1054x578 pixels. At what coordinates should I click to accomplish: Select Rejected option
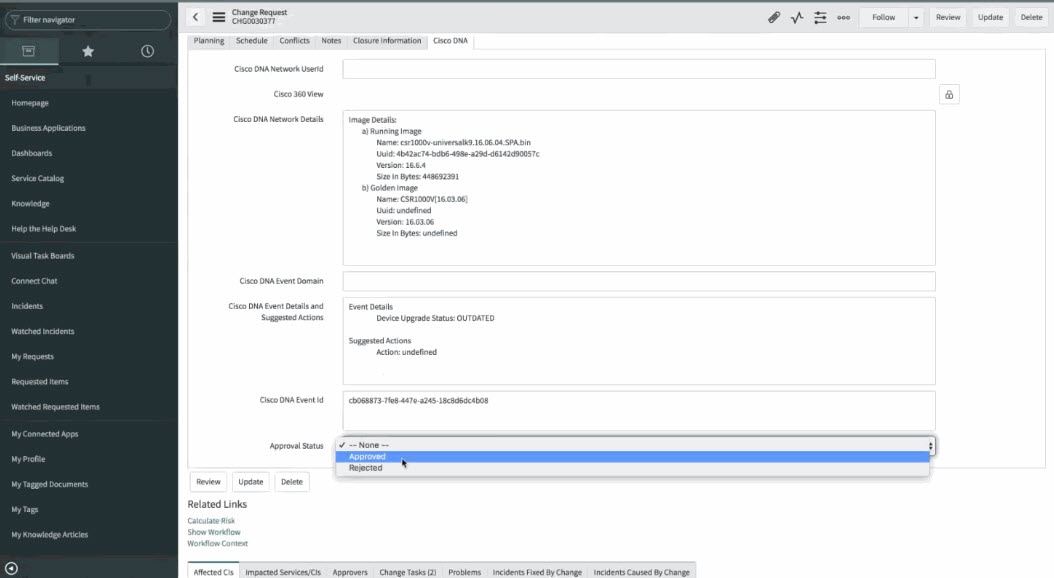pyautogui.click(x=633, y=468)
